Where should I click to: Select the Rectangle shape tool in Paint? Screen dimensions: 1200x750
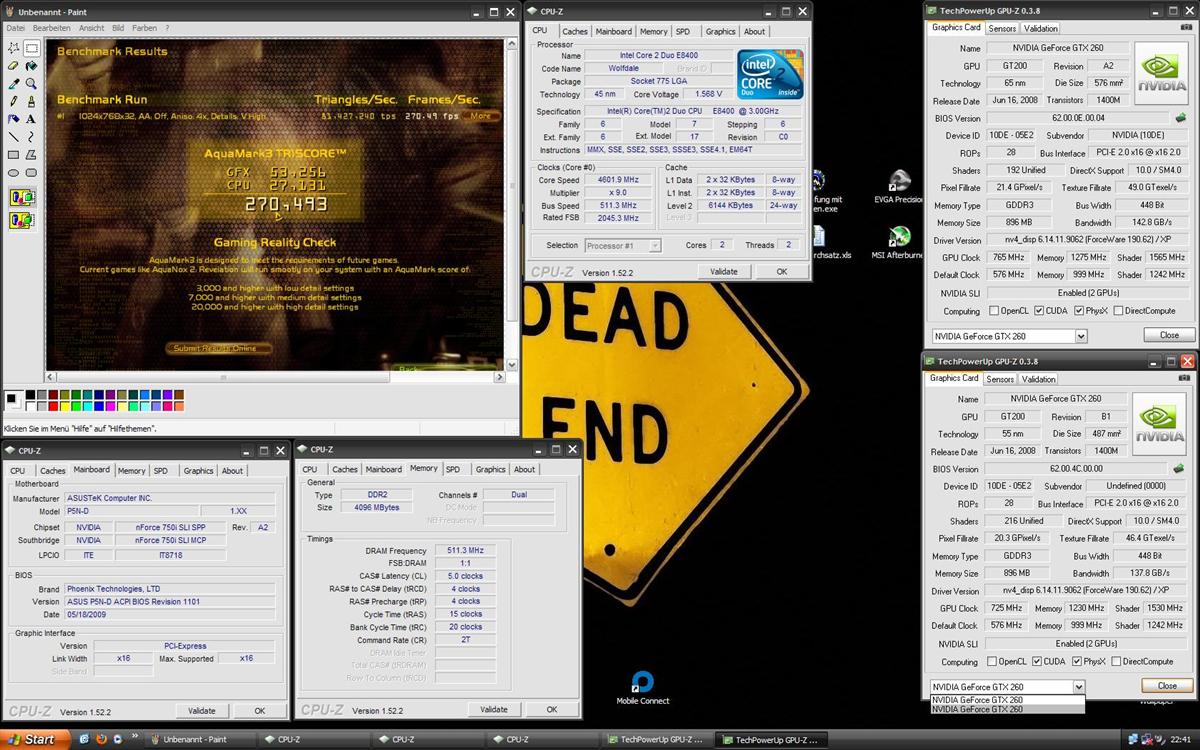coord(14,155)
